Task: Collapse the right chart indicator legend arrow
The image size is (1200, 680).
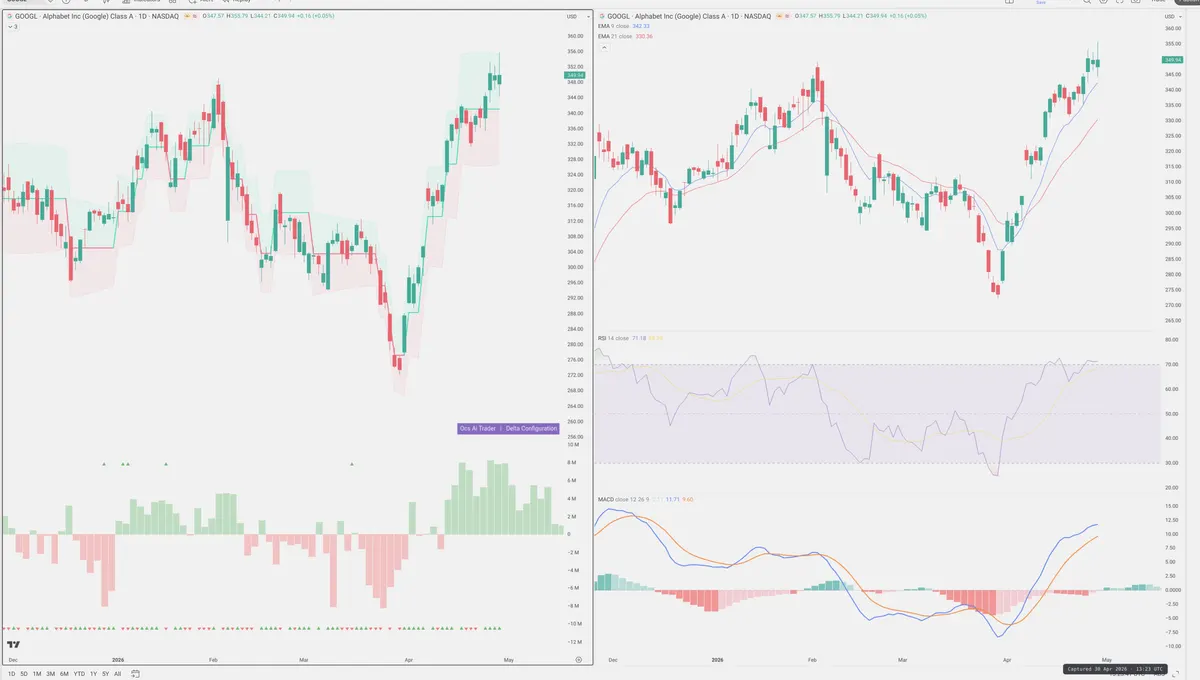Action: pyautogui.click(x=604, y=47)
